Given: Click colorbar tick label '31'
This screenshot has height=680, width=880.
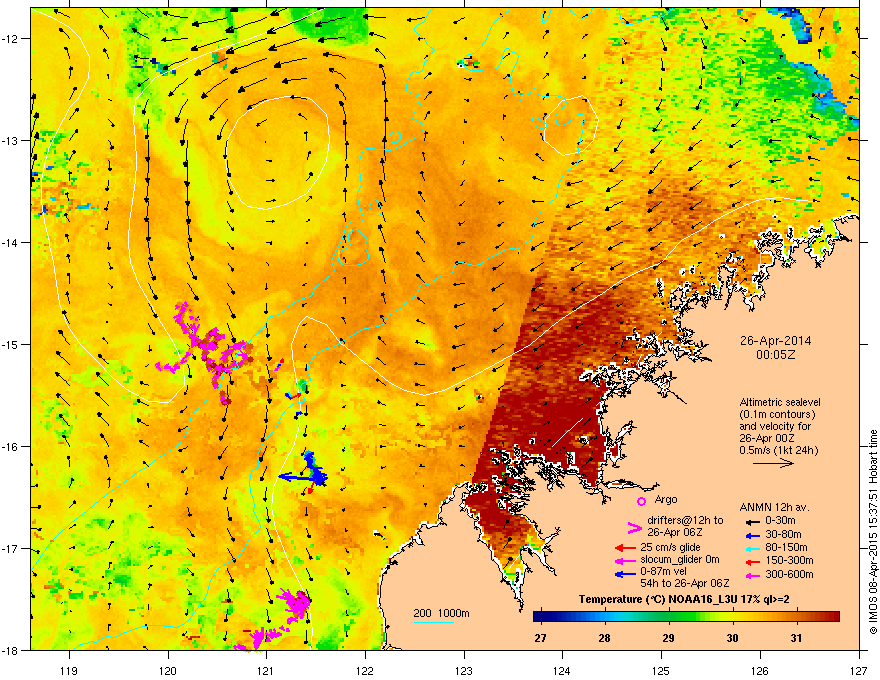Looking at the screenshot, I should [796, 638].
